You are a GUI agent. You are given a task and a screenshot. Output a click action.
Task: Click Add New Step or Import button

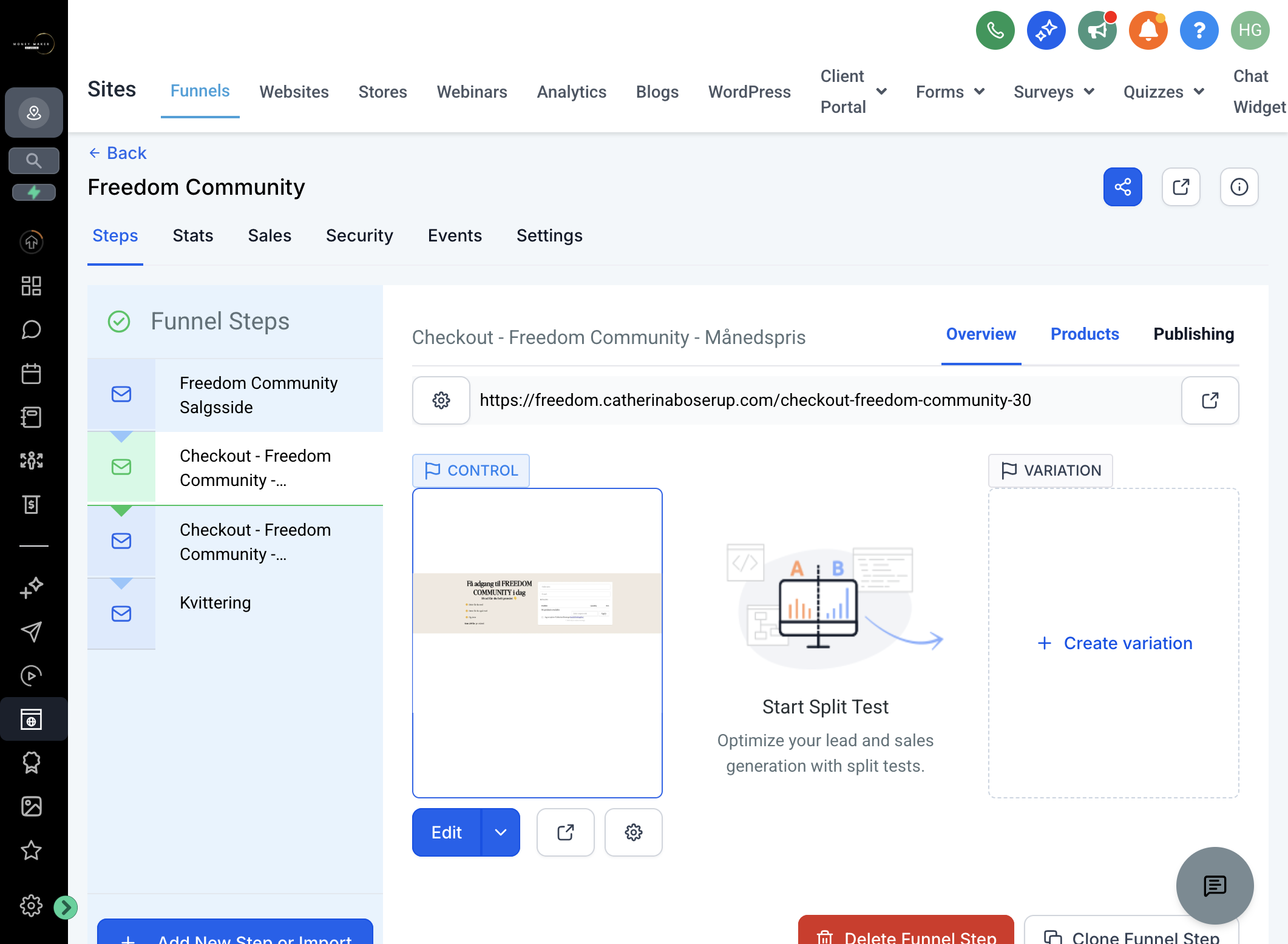[235, 932]
